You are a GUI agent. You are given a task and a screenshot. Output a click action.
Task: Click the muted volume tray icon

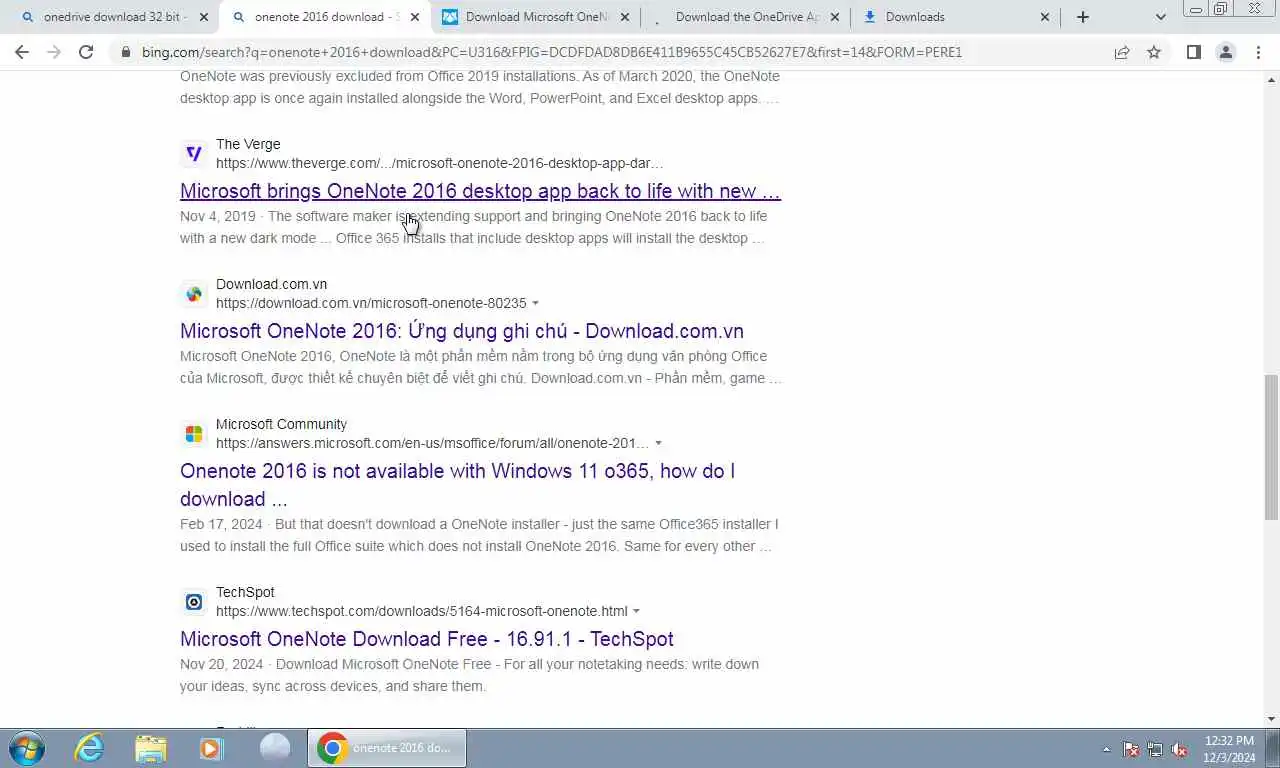click(x=1179, y=749)
